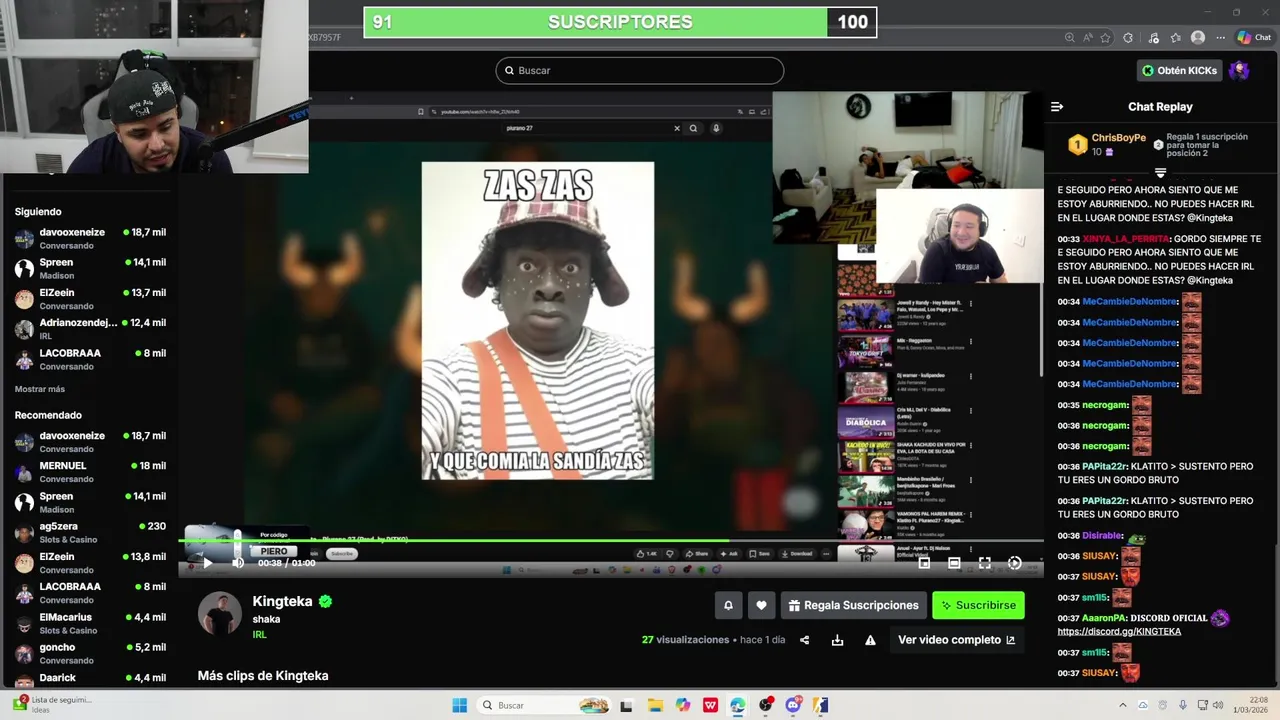This screenshot has width=1280, height=720.
Task: Expand followed channels with Mostrar más
Action: click(x=40, y=389)
